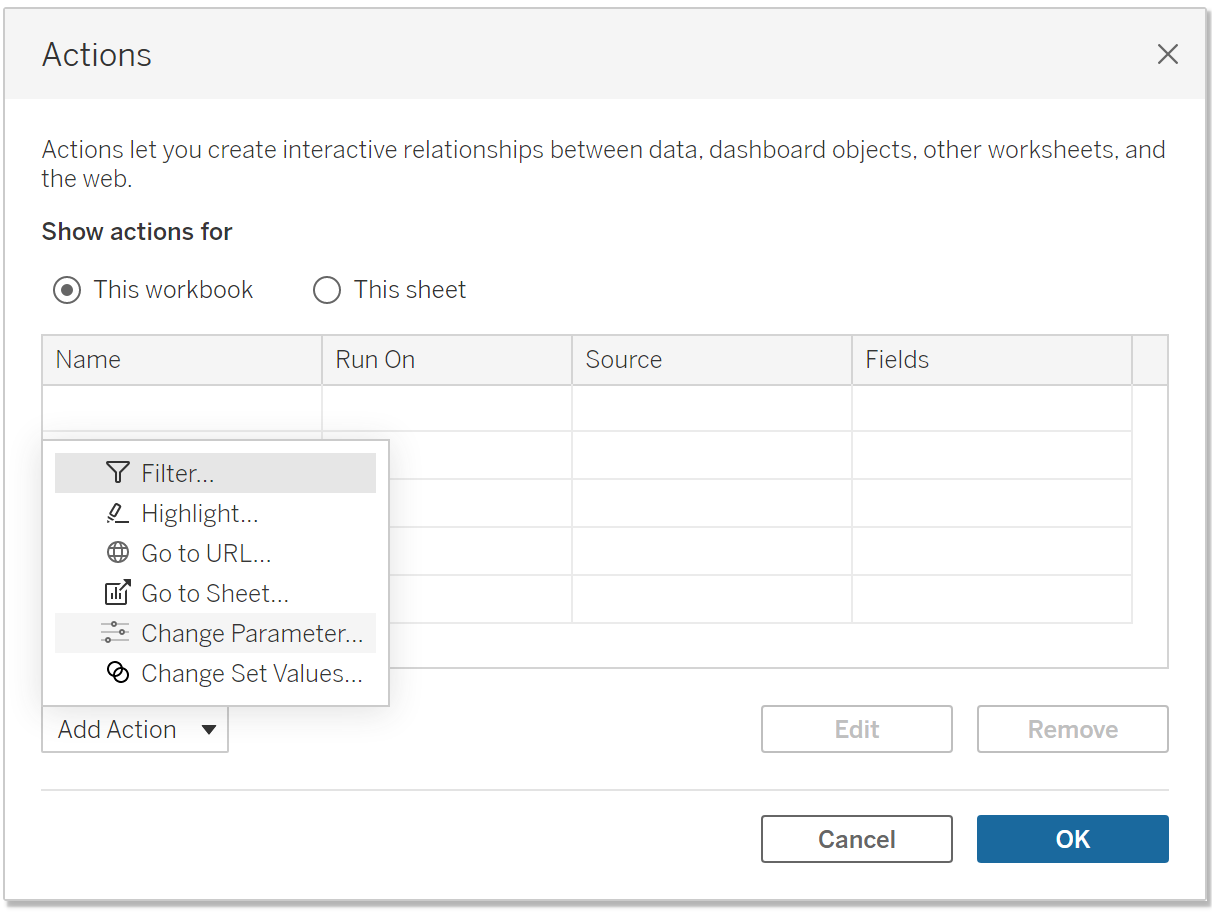Close the Actions dialog with X
The image size is (1212, 912).
(x=1167, y=55)
